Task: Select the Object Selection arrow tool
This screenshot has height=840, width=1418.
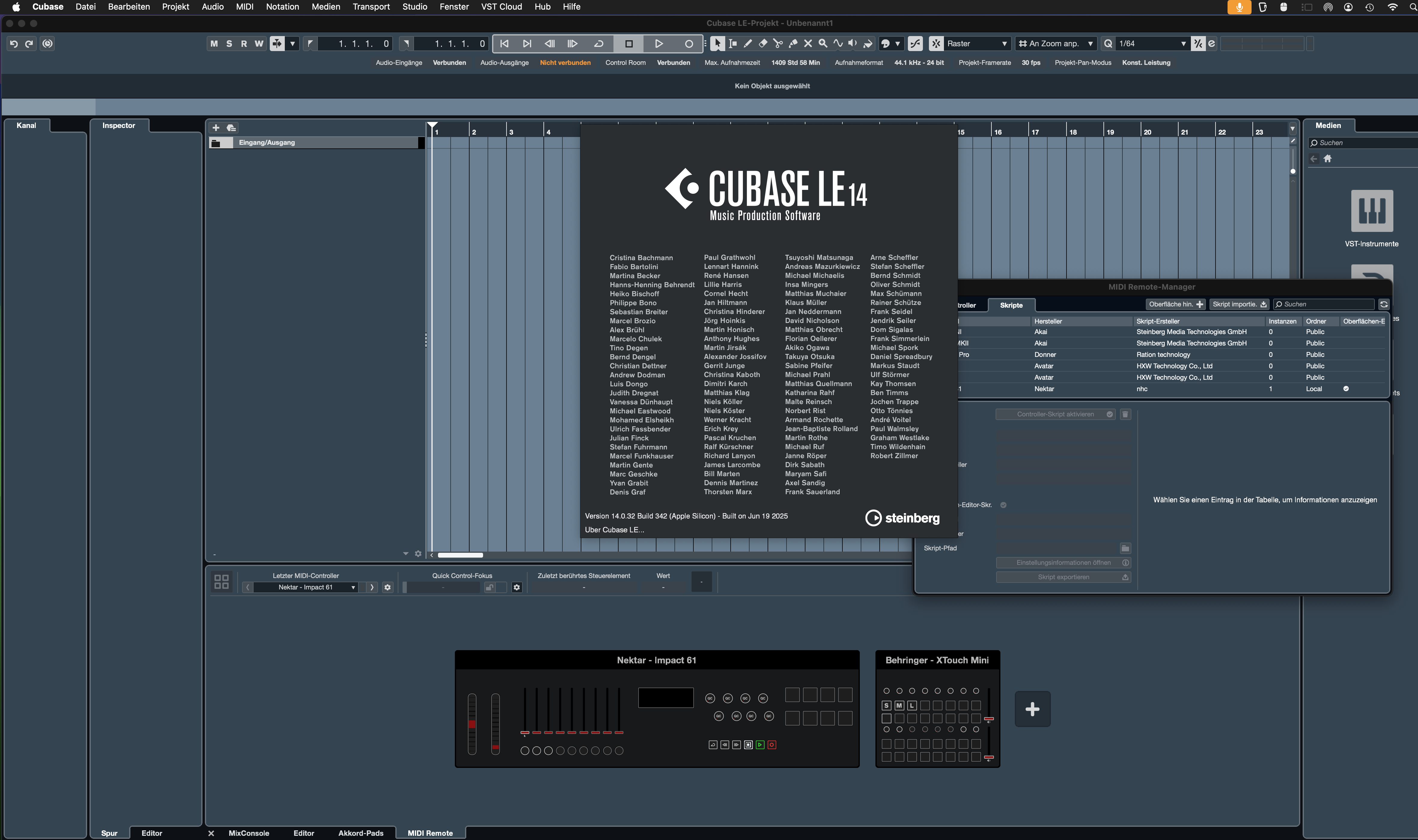Action: 717,44
